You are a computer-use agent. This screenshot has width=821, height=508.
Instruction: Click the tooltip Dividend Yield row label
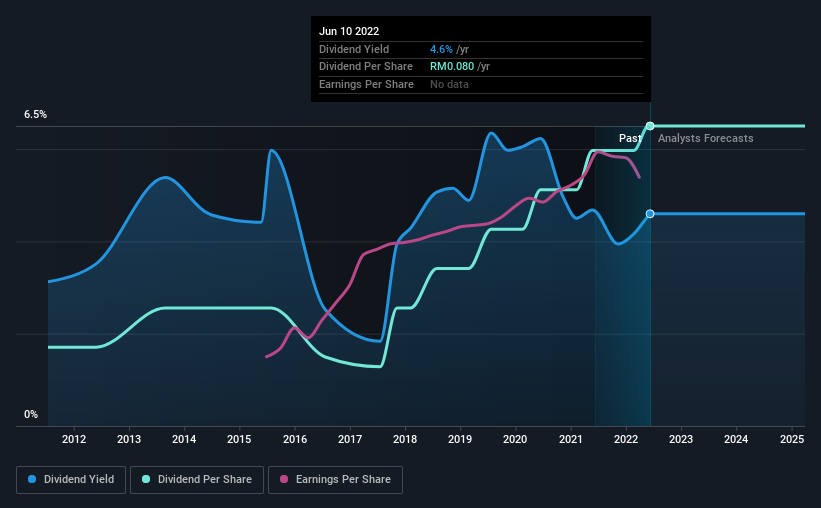point(354,49)
